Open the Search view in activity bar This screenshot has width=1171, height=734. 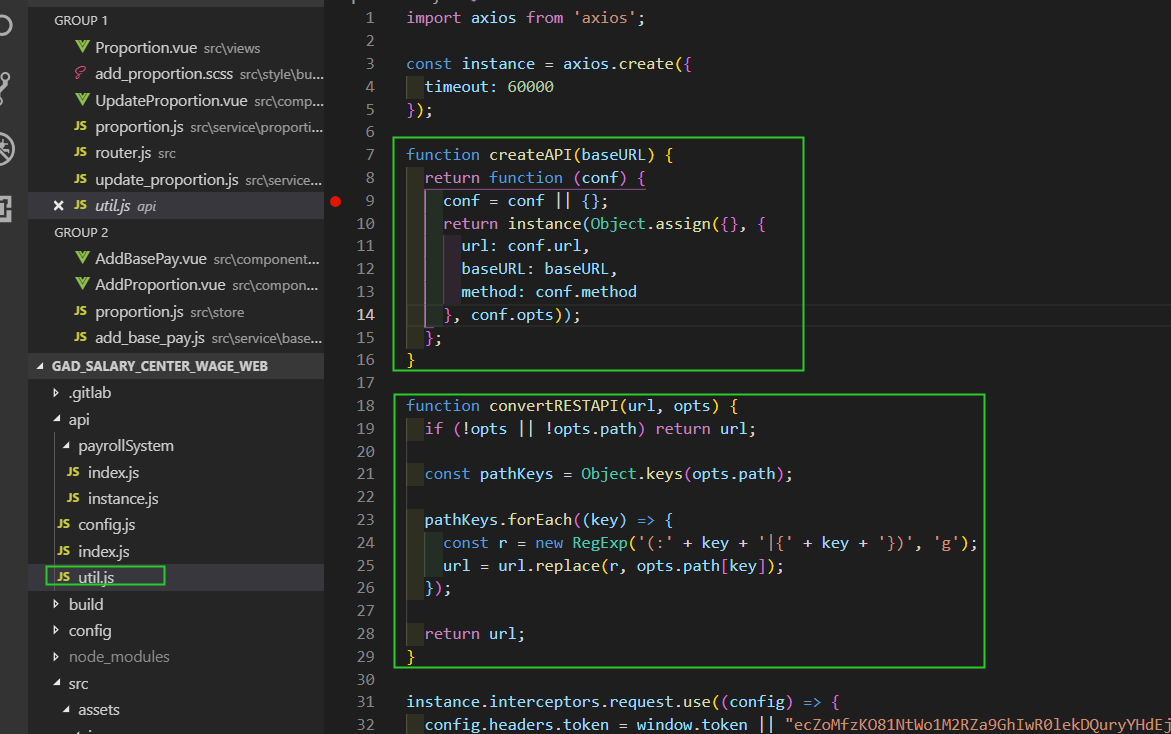click(4, 24)
